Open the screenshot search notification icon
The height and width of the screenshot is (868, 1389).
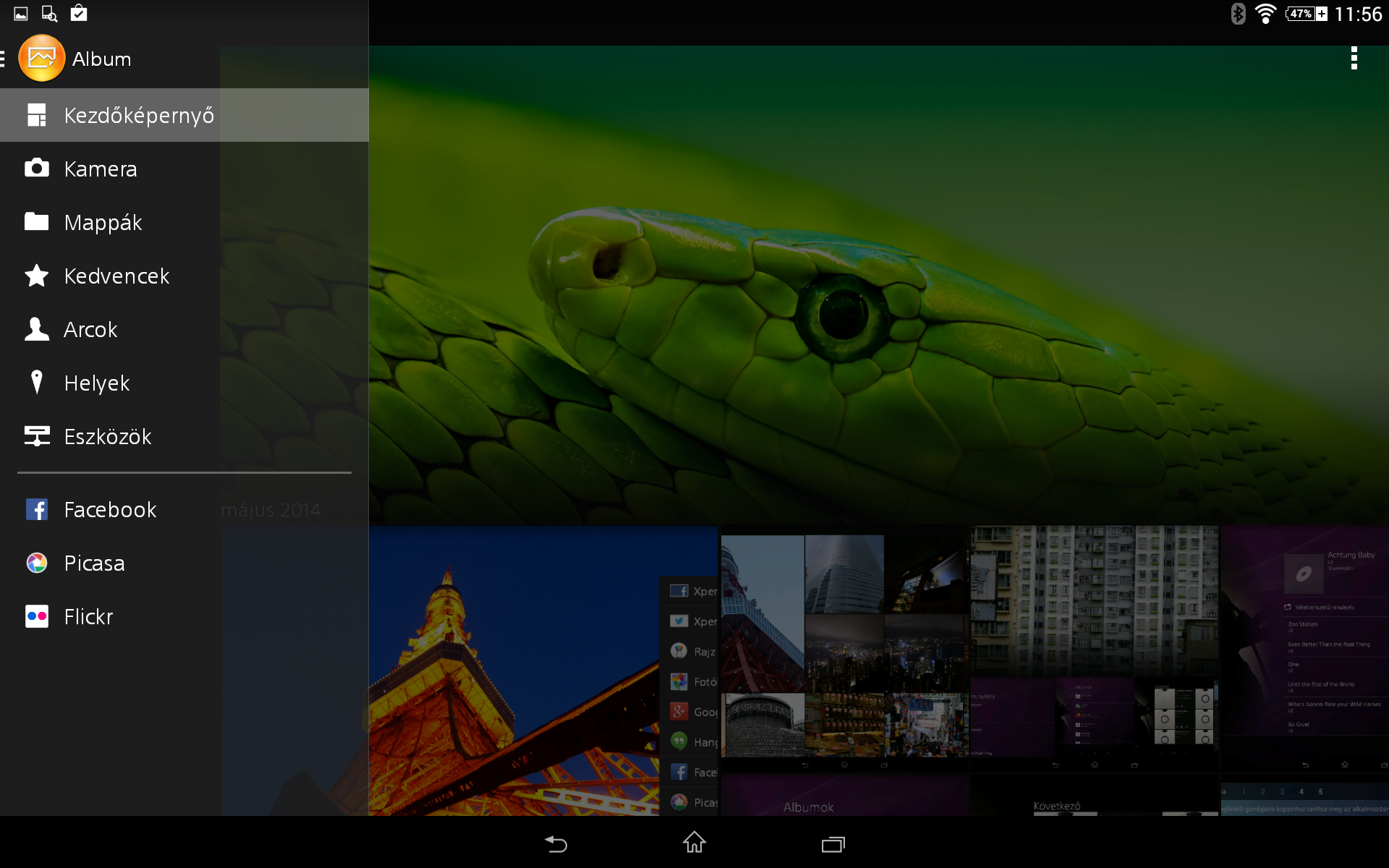[49, 14]
